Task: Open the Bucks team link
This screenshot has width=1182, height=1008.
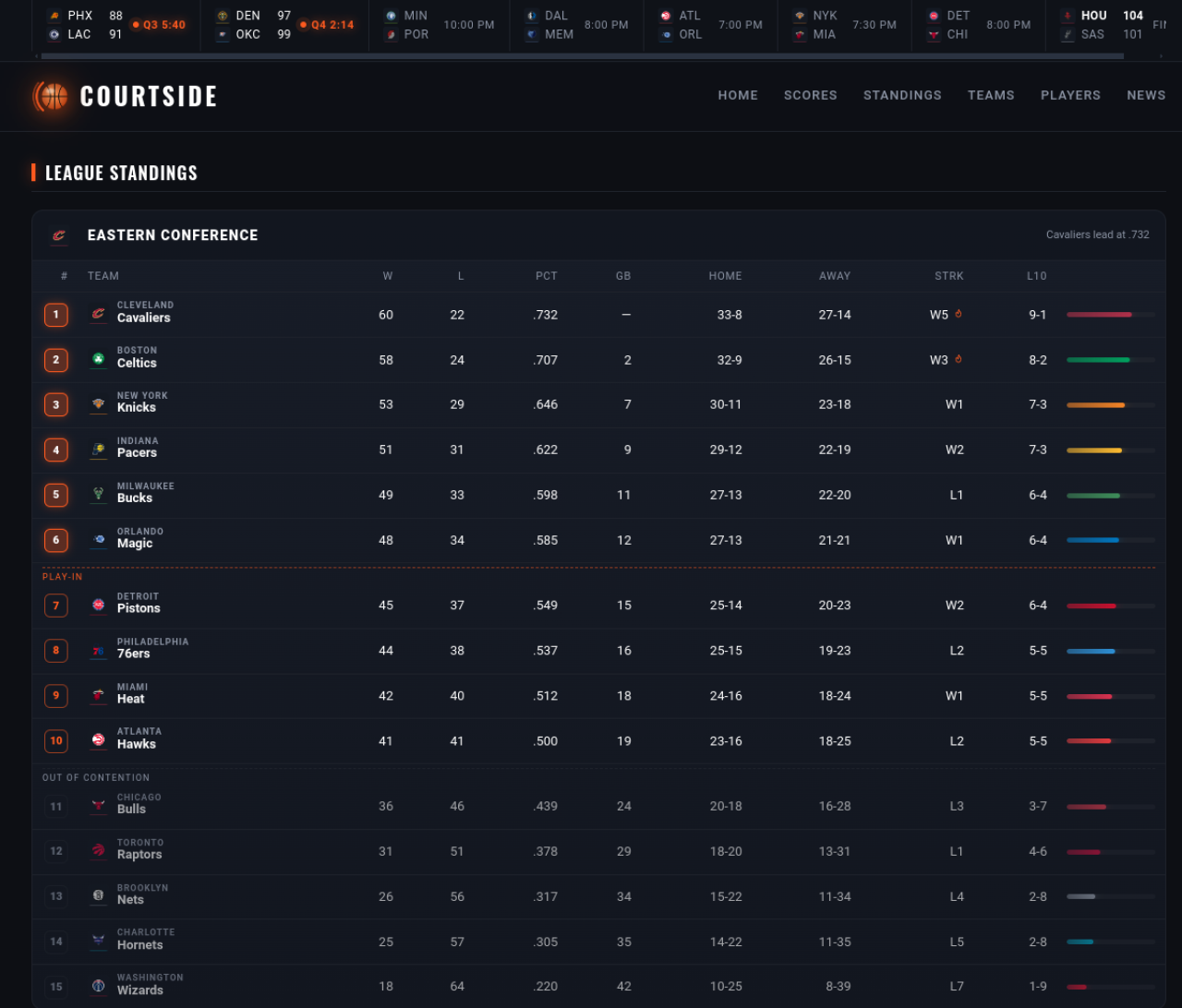Action: click(135, 498)
